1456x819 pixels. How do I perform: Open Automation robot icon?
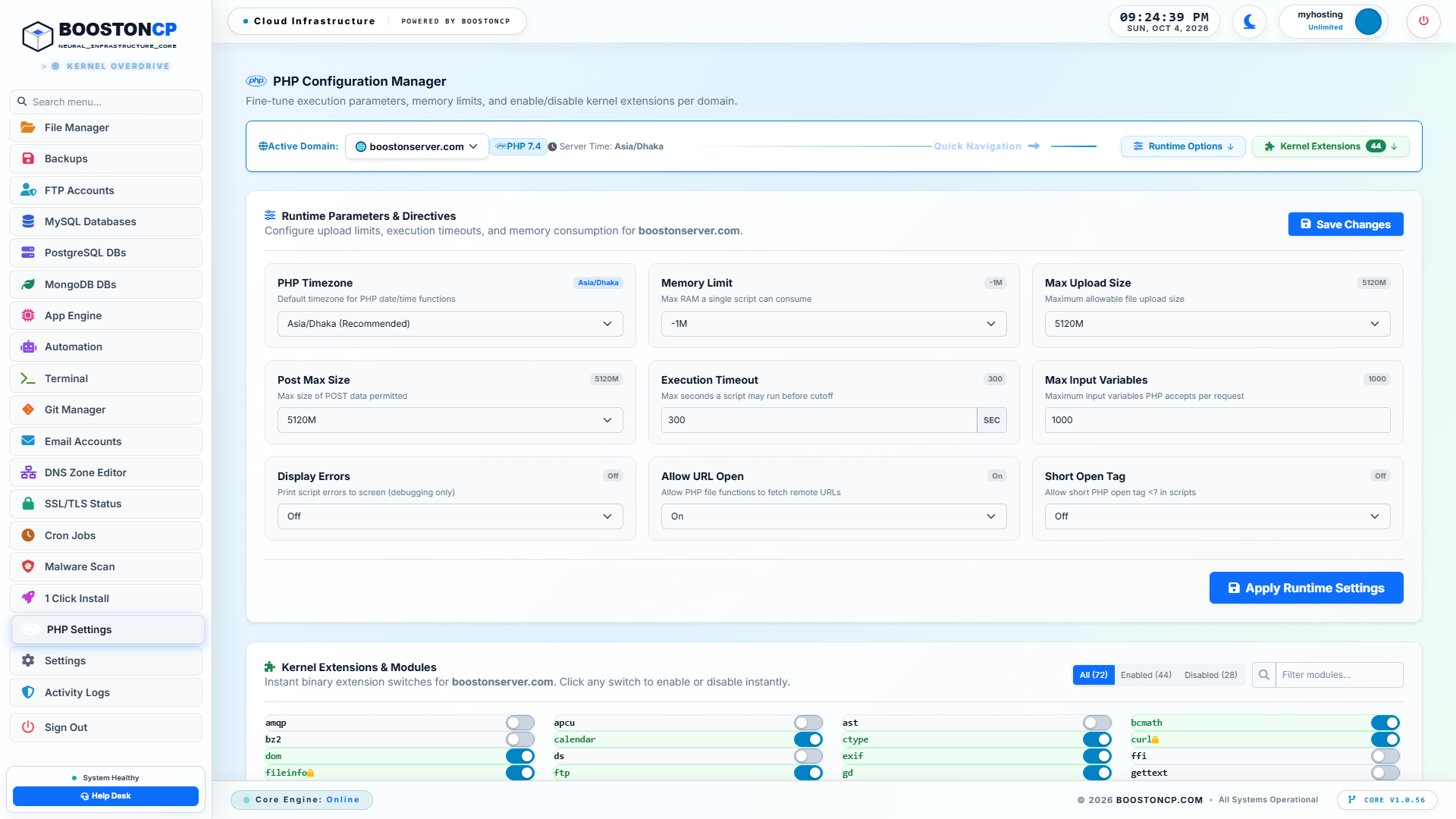(x=28, y=347)
